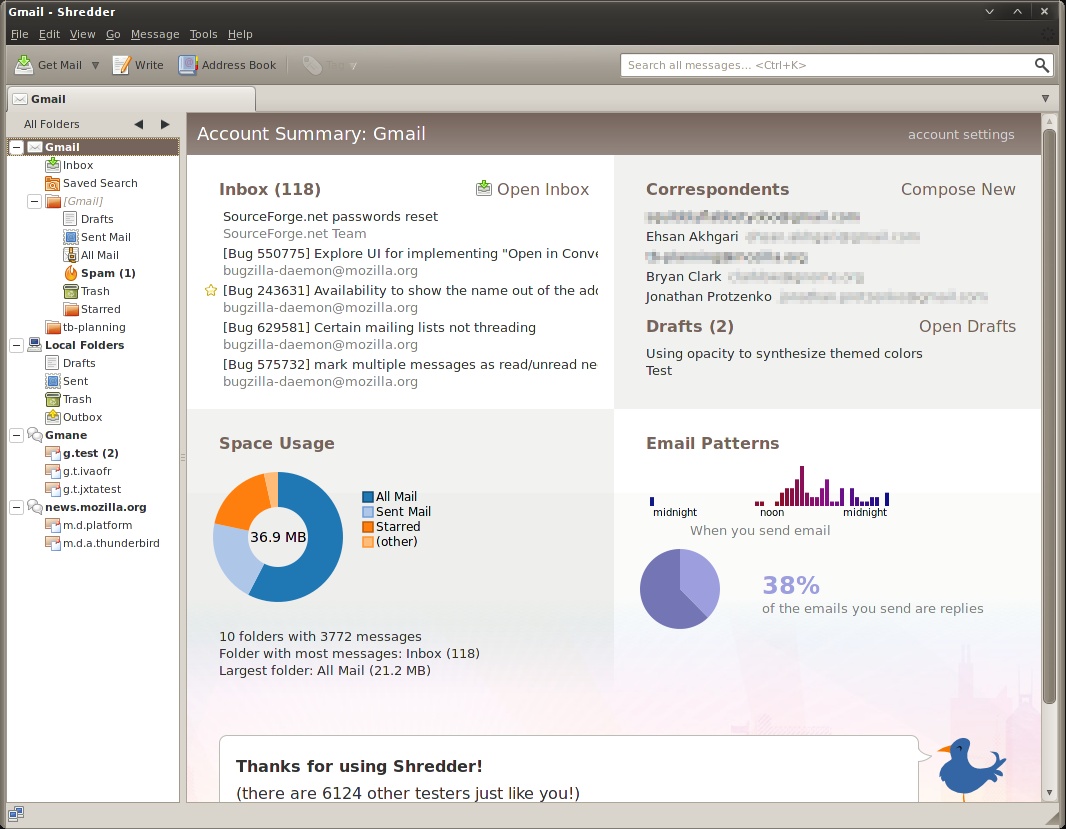The height and width of the screenshot is (829, 1066).
Task: Click the vertical scrollbar of the summary pane
Action: coord(1049,415)
